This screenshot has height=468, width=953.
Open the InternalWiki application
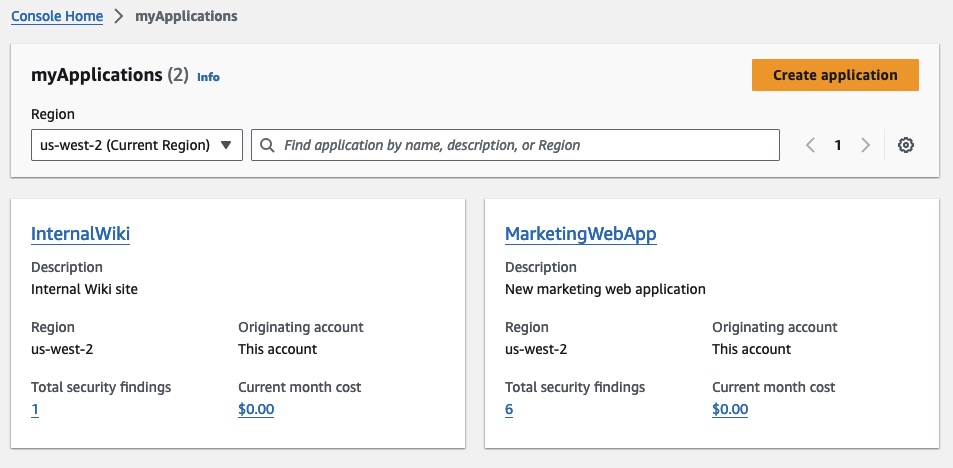pos(80,234)
